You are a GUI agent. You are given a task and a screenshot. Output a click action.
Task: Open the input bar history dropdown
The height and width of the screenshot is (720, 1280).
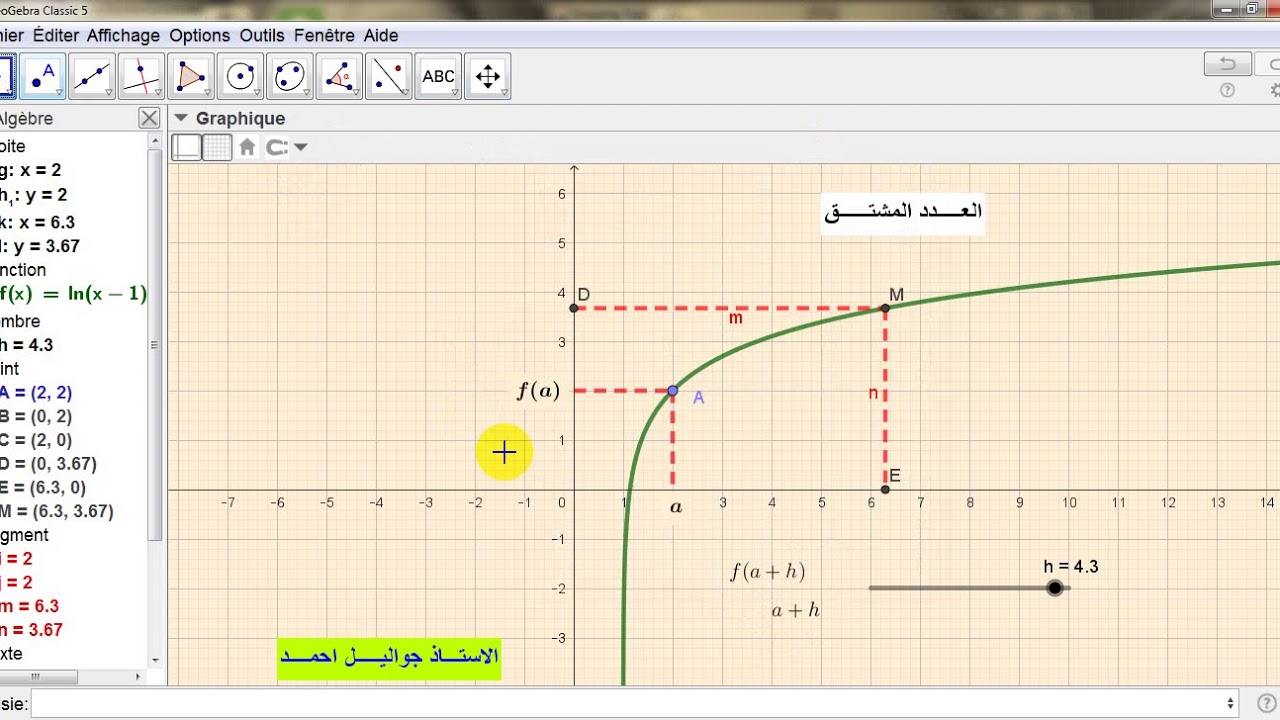pos(1230,703)
